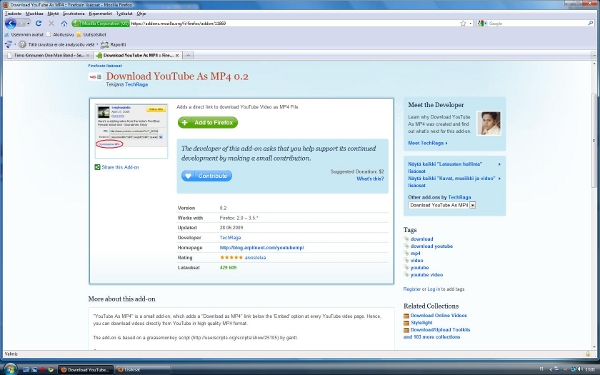The image size is (600, 375).
Task: Open the TechRaga author link under title
Action: pyautogui.click(x=137, y=84)
